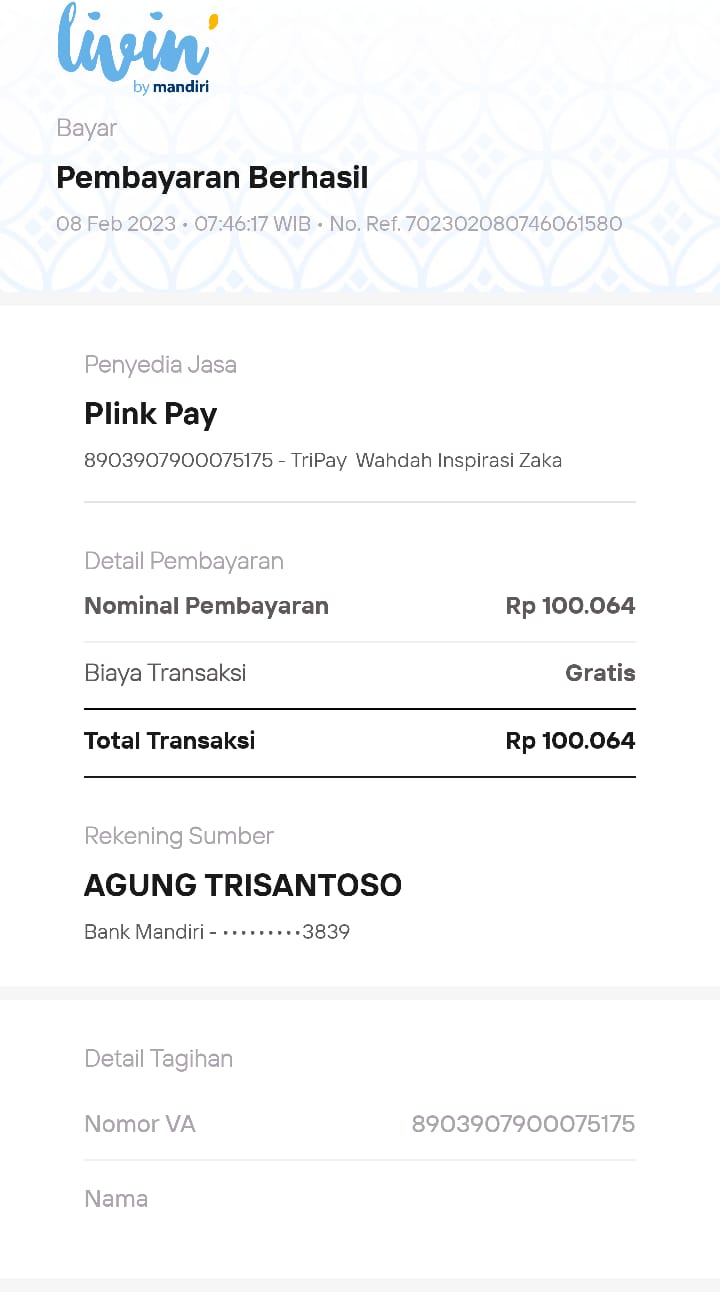Select the Nominal Pembayaran amount Rp 100.064

570,606
